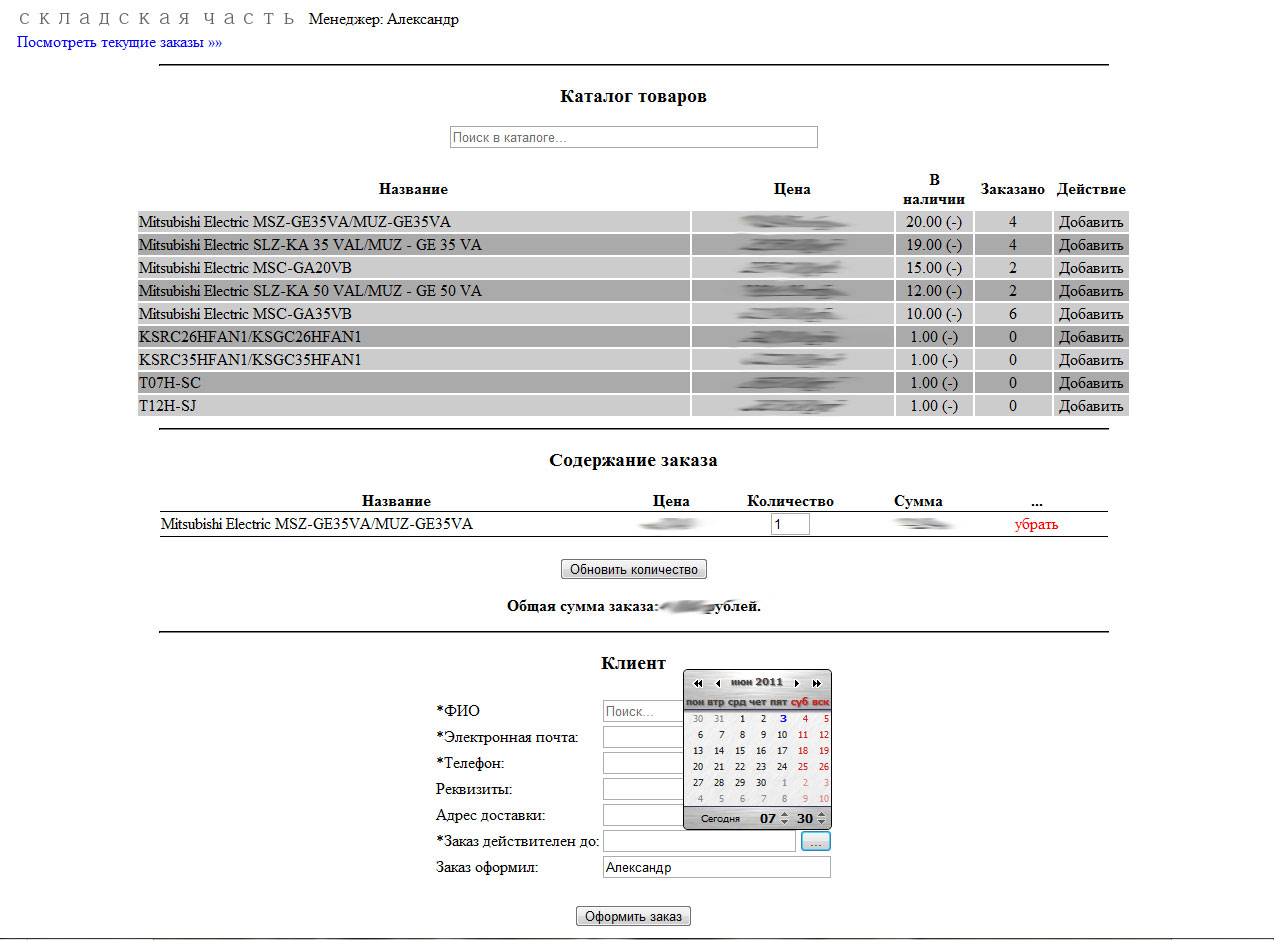Image resolution: width=1274 pixels, height=940 pixels.
Task: Remove item via "убрать" link
Action: (1036, 524)
